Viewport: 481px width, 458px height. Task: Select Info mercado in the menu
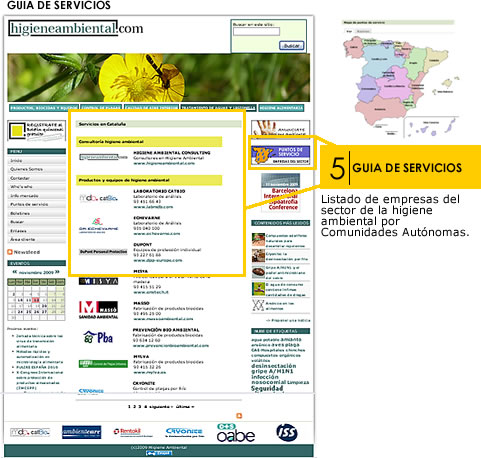click(x=36, y=196)
